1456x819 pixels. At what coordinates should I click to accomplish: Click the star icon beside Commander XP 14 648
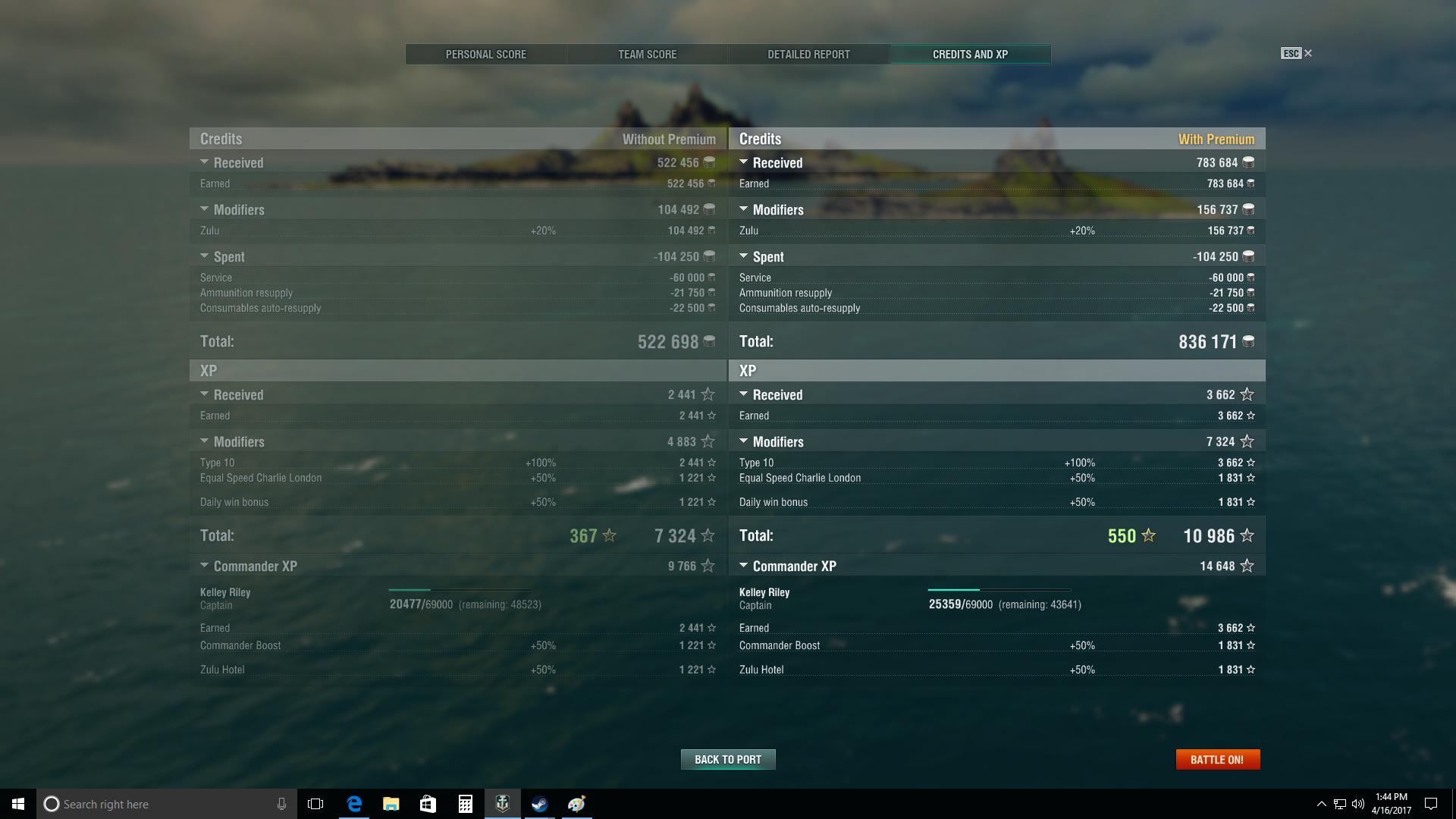coord(1247,566)
